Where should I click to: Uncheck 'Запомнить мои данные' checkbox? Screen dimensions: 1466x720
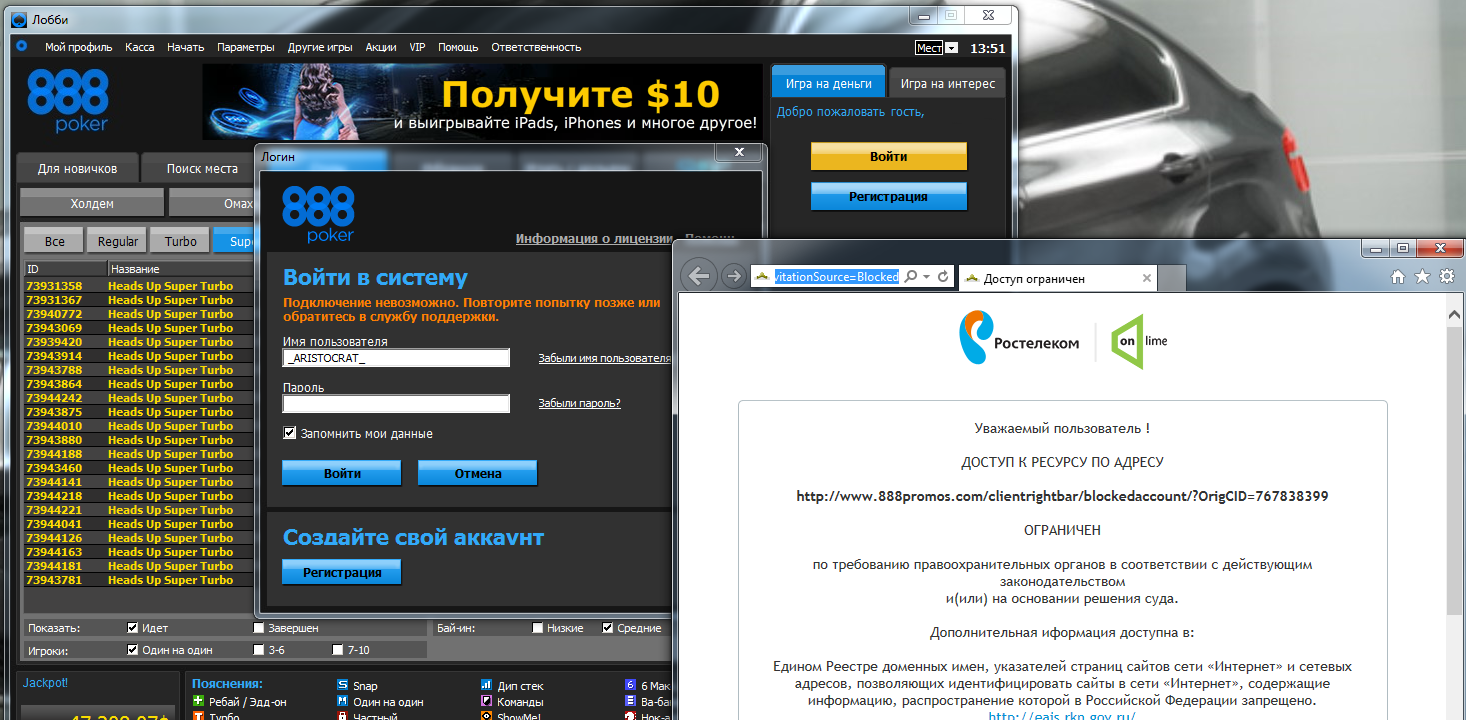tap(290, 434)
